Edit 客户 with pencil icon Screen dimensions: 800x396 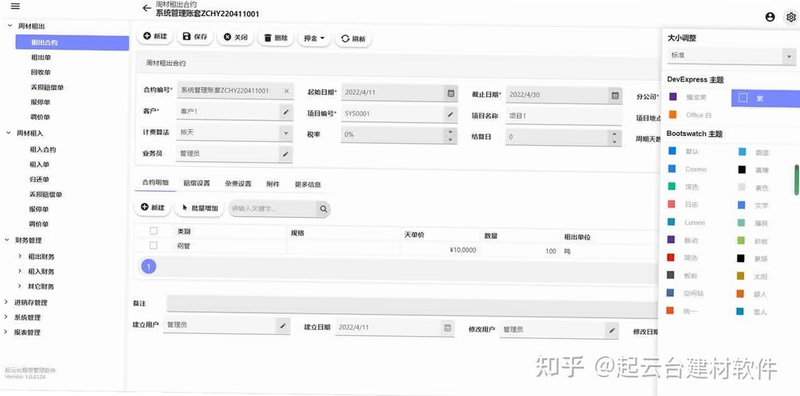(x=286, y=111)
